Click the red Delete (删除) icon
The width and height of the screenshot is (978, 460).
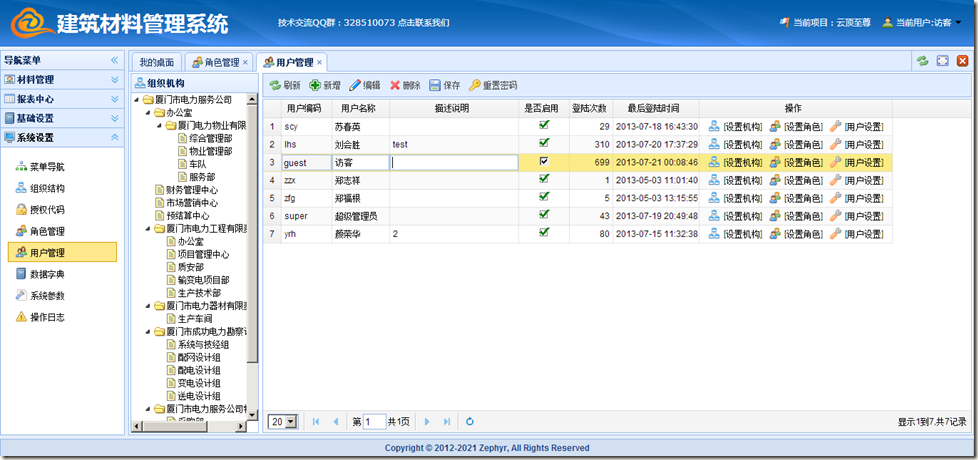pos(396,86)
